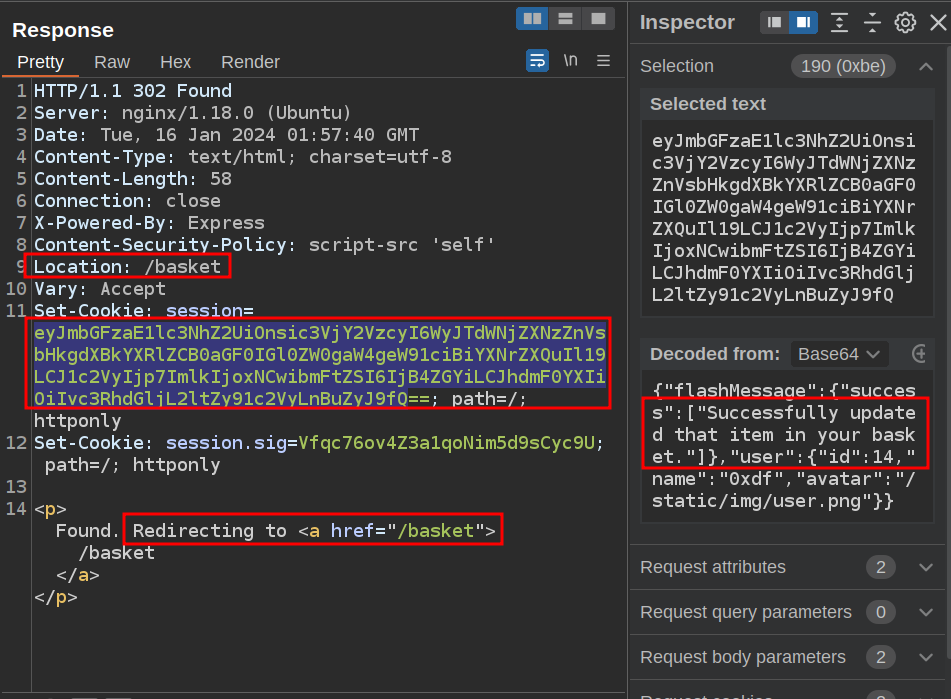Collapse the Selection section
Image resolution: width=951 pixels, height=699 pixels.
point(926,66)
